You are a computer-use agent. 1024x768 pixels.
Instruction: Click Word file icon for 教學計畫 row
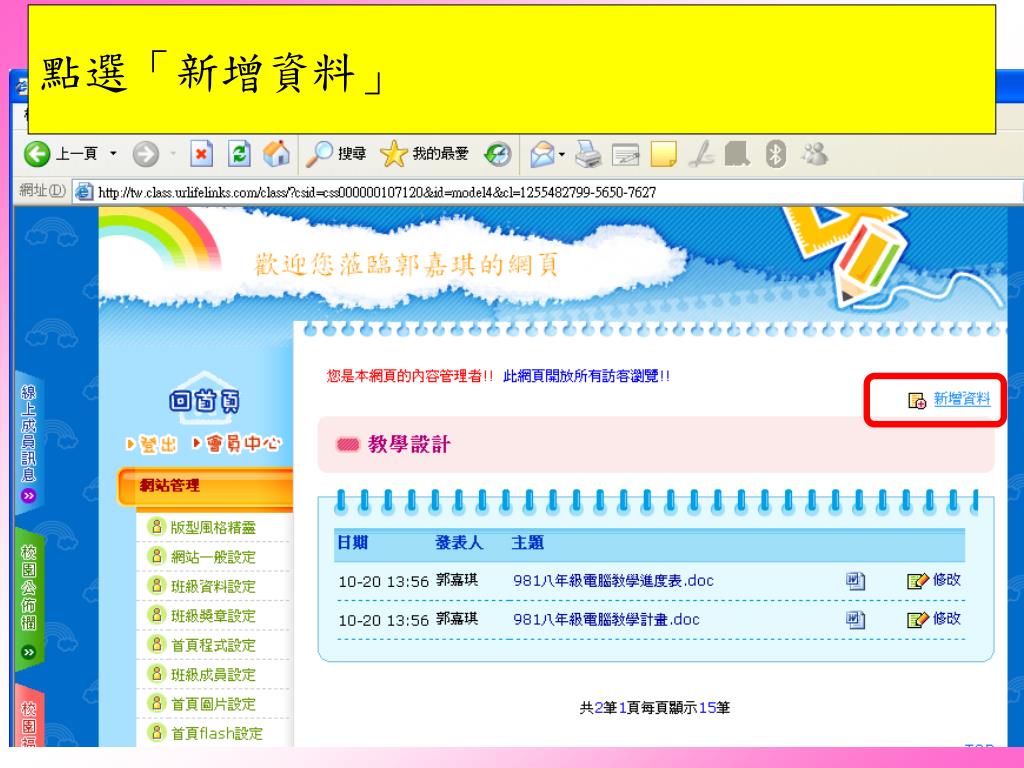(x=856, y=619)
